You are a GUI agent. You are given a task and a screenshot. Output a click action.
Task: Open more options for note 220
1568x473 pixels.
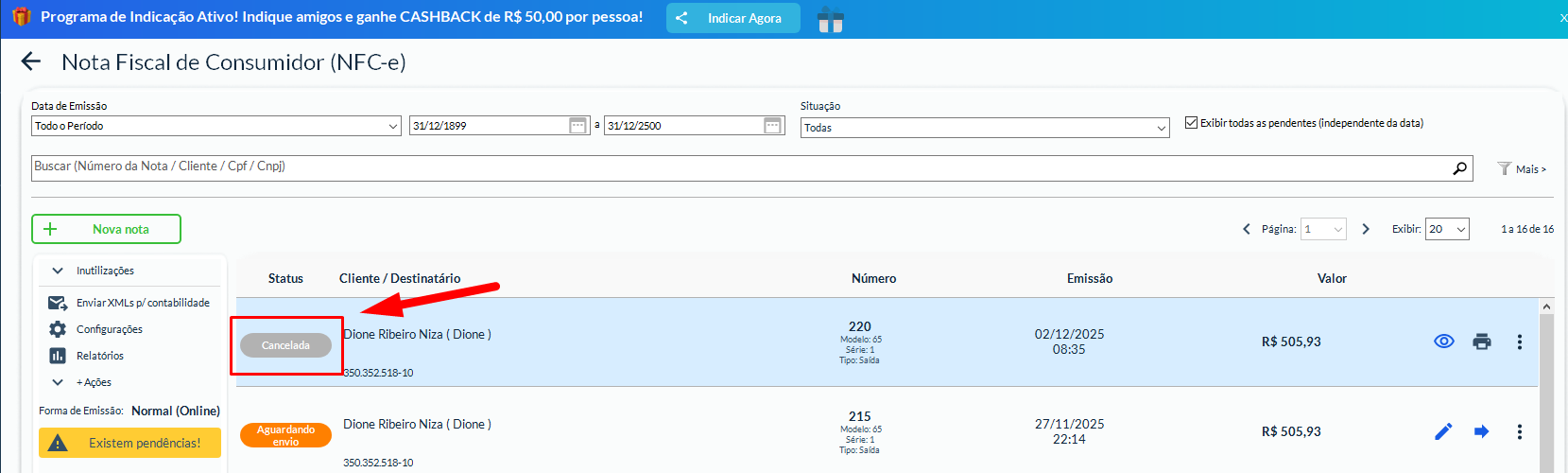pos(1519,342)
